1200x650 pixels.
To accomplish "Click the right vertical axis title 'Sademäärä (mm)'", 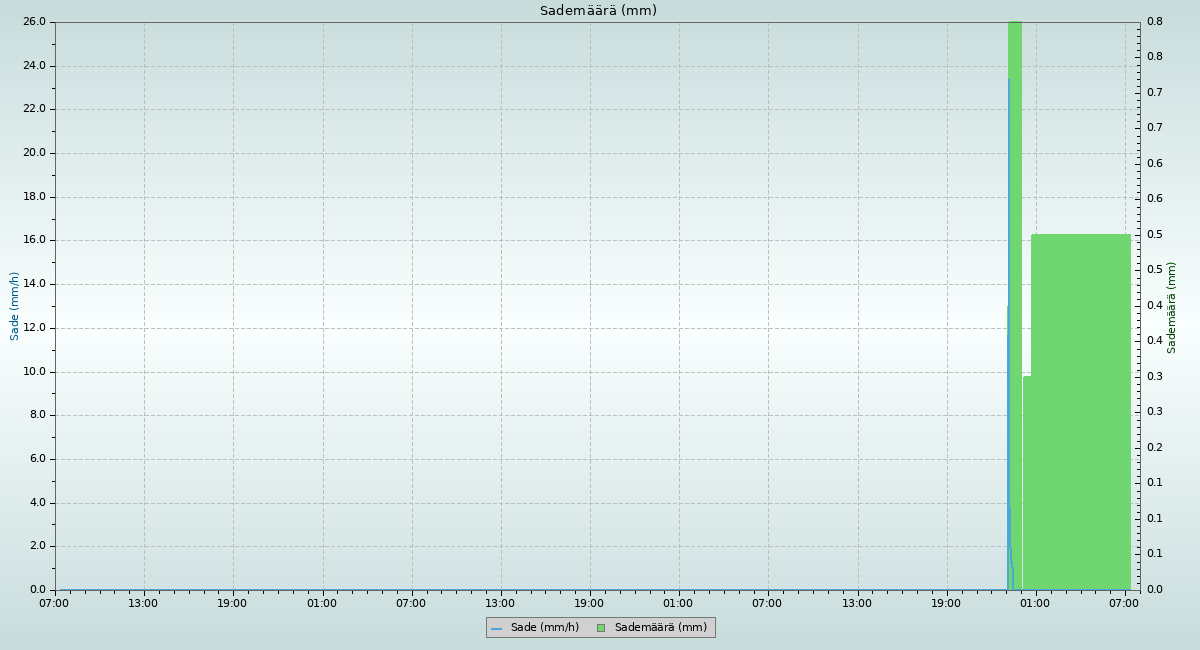I will (x=1172, y=307).
